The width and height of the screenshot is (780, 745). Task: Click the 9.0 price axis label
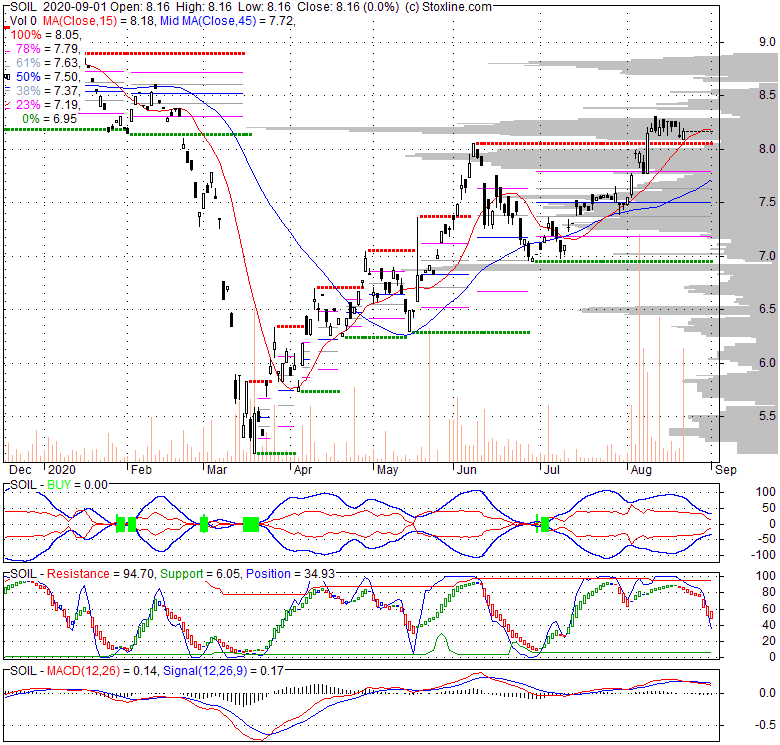pyautogui.click(x=767, y=42)
